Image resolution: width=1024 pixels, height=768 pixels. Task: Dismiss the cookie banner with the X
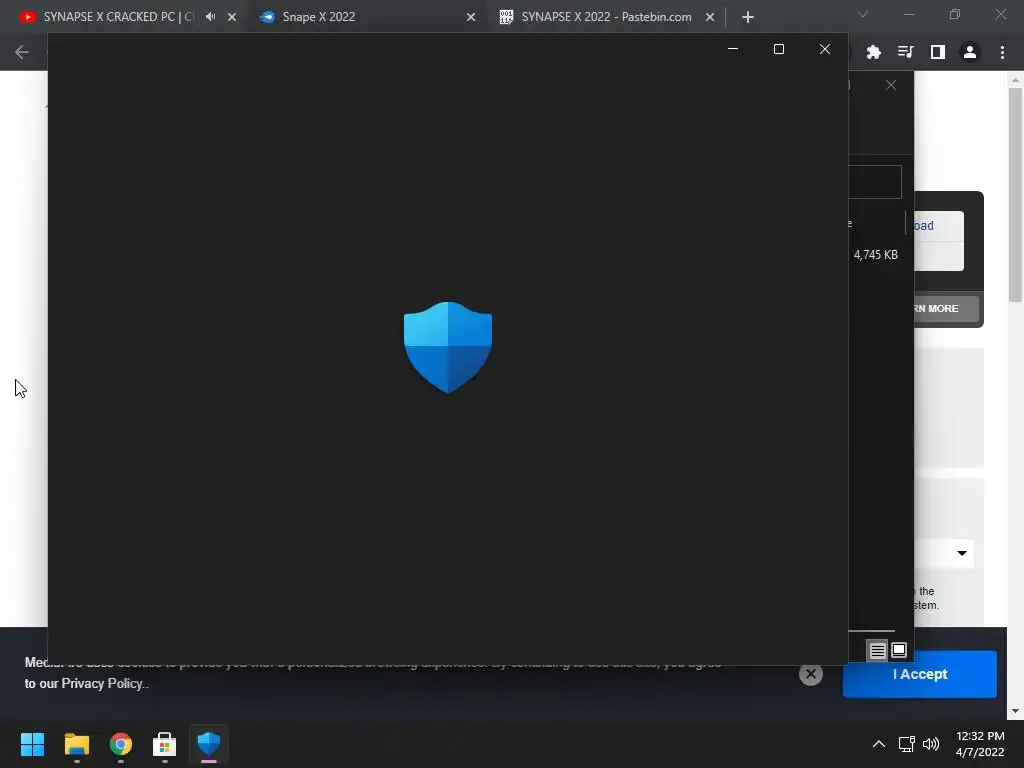[810, 674]
